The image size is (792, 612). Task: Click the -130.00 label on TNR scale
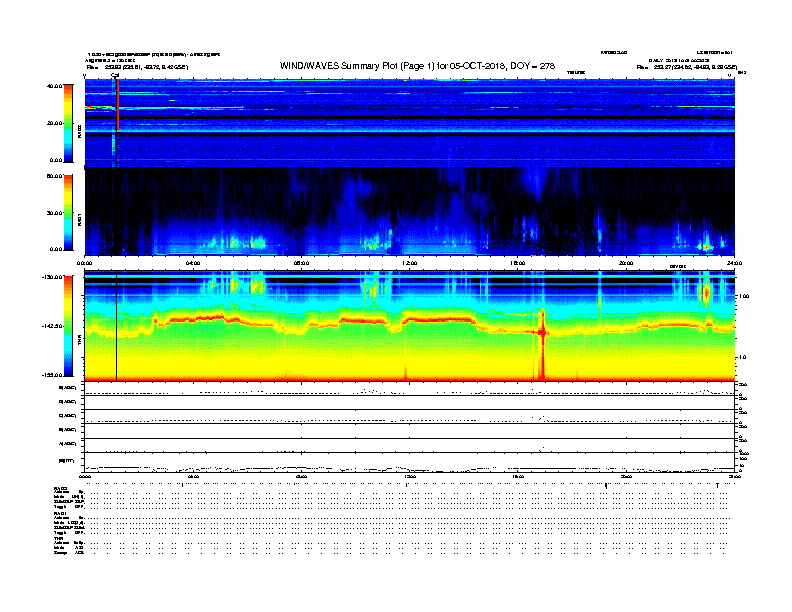[53, 277]
